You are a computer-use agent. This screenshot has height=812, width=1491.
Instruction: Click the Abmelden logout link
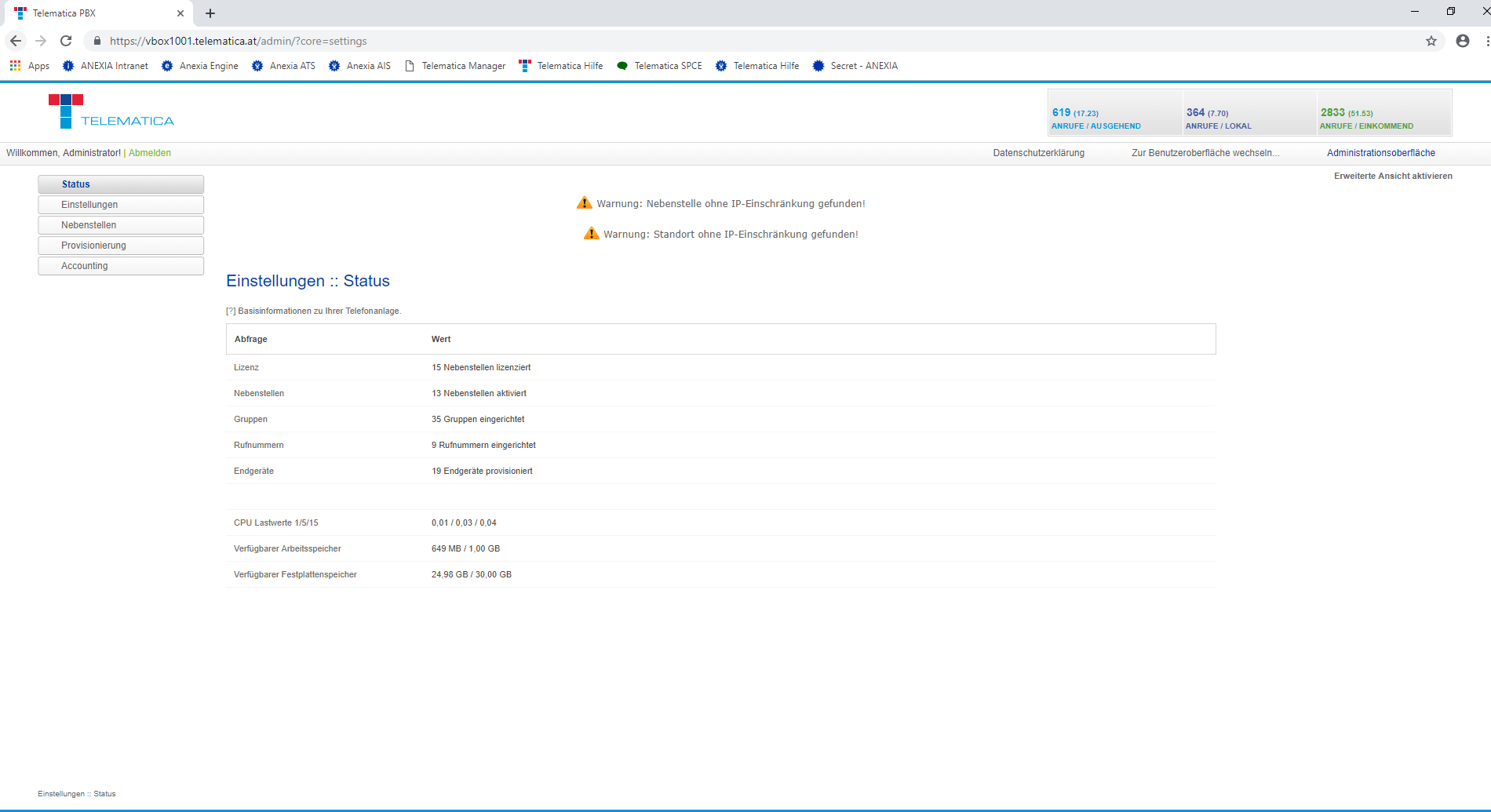pos(150,153)
